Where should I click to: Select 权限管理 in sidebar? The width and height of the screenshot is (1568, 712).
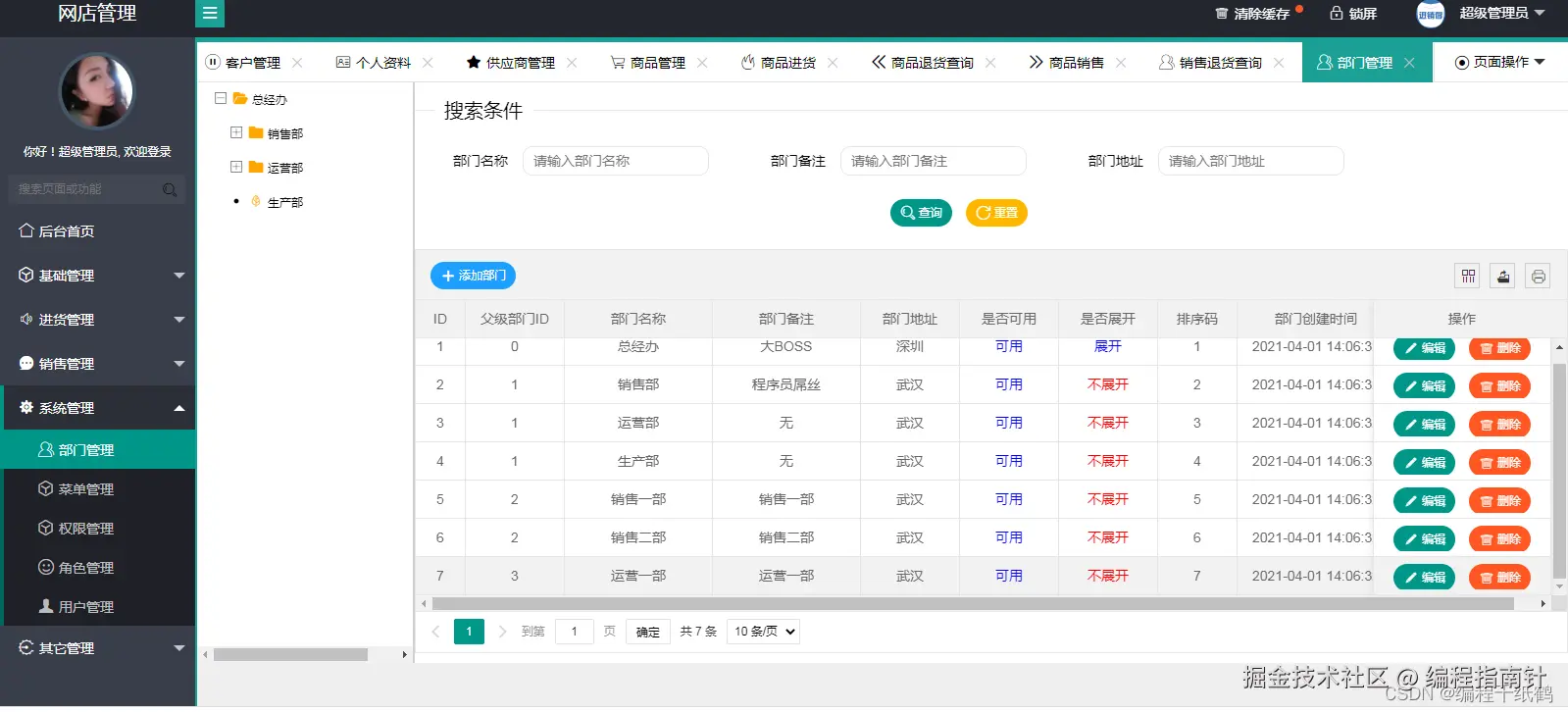98,529
